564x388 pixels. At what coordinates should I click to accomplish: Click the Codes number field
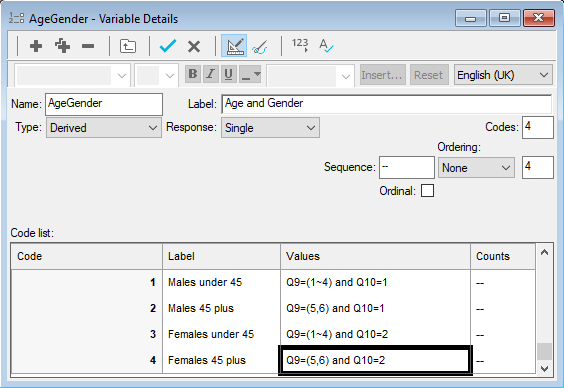pos(537,127)
